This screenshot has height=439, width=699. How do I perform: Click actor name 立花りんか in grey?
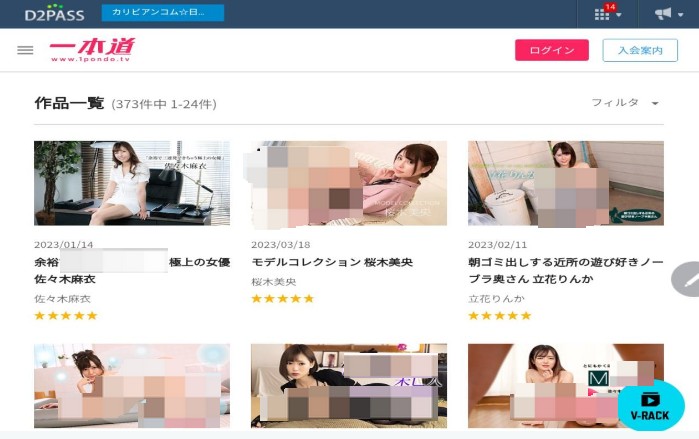(x=496, y=299)
